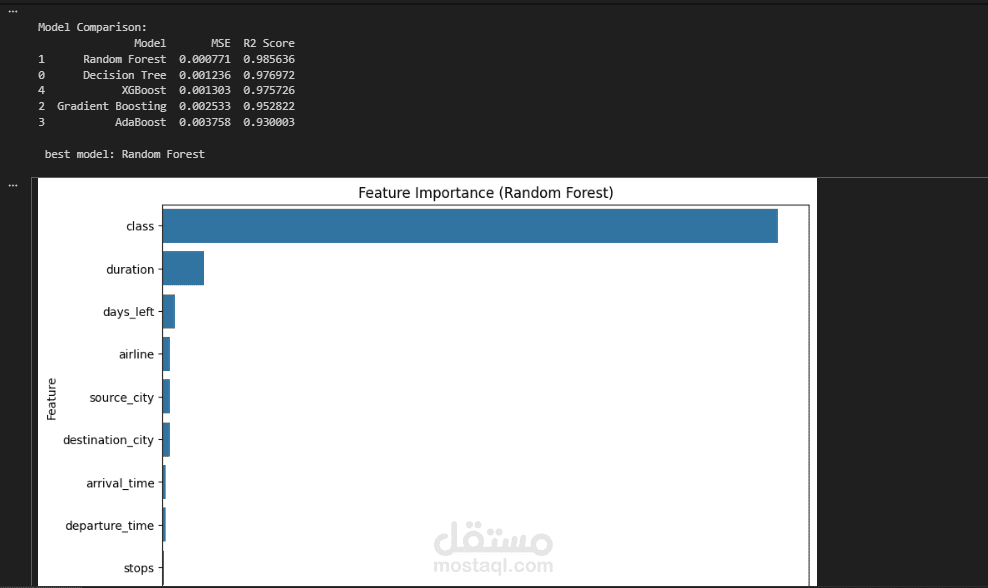The image size is (988, 588).
Task: Click the 'destination_city' feature bar
Action: (x=166, y=439)
